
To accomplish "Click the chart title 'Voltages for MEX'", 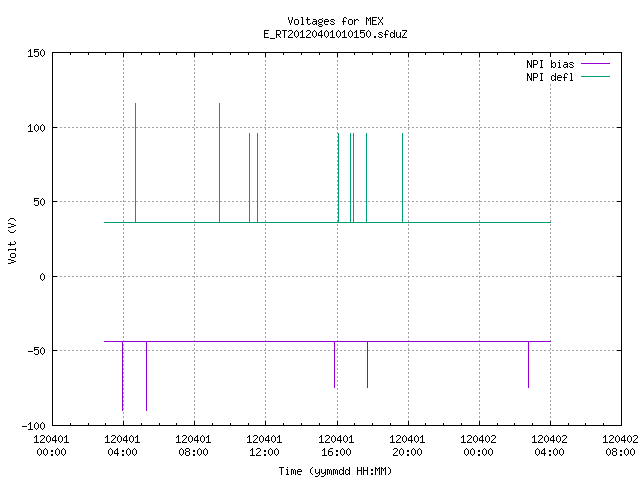I will pos(335,21).
